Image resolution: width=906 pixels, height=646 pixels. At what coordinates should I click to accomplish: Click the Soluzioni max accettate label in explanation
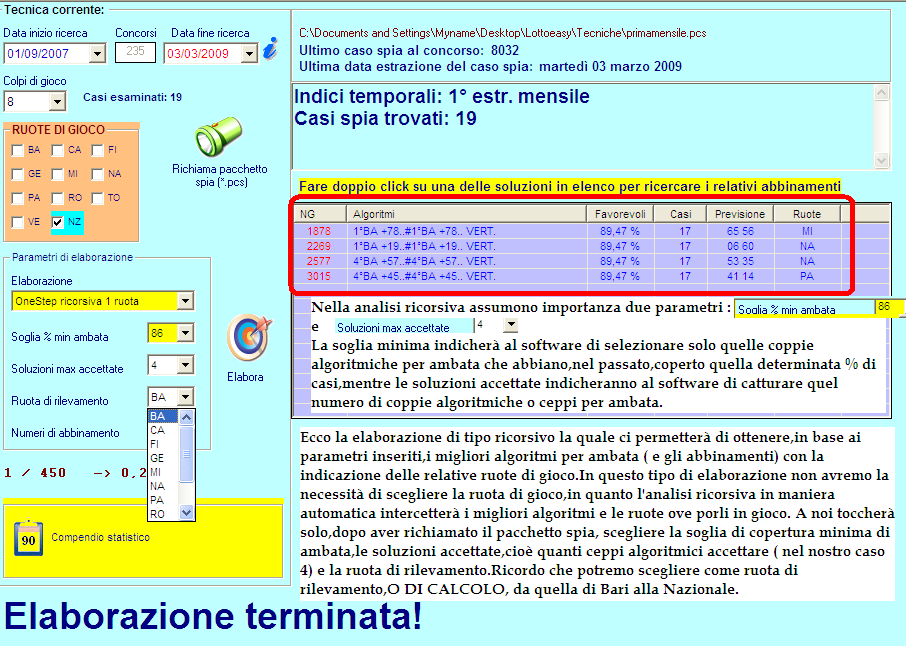pyautogui.click(x=393, y=328)
